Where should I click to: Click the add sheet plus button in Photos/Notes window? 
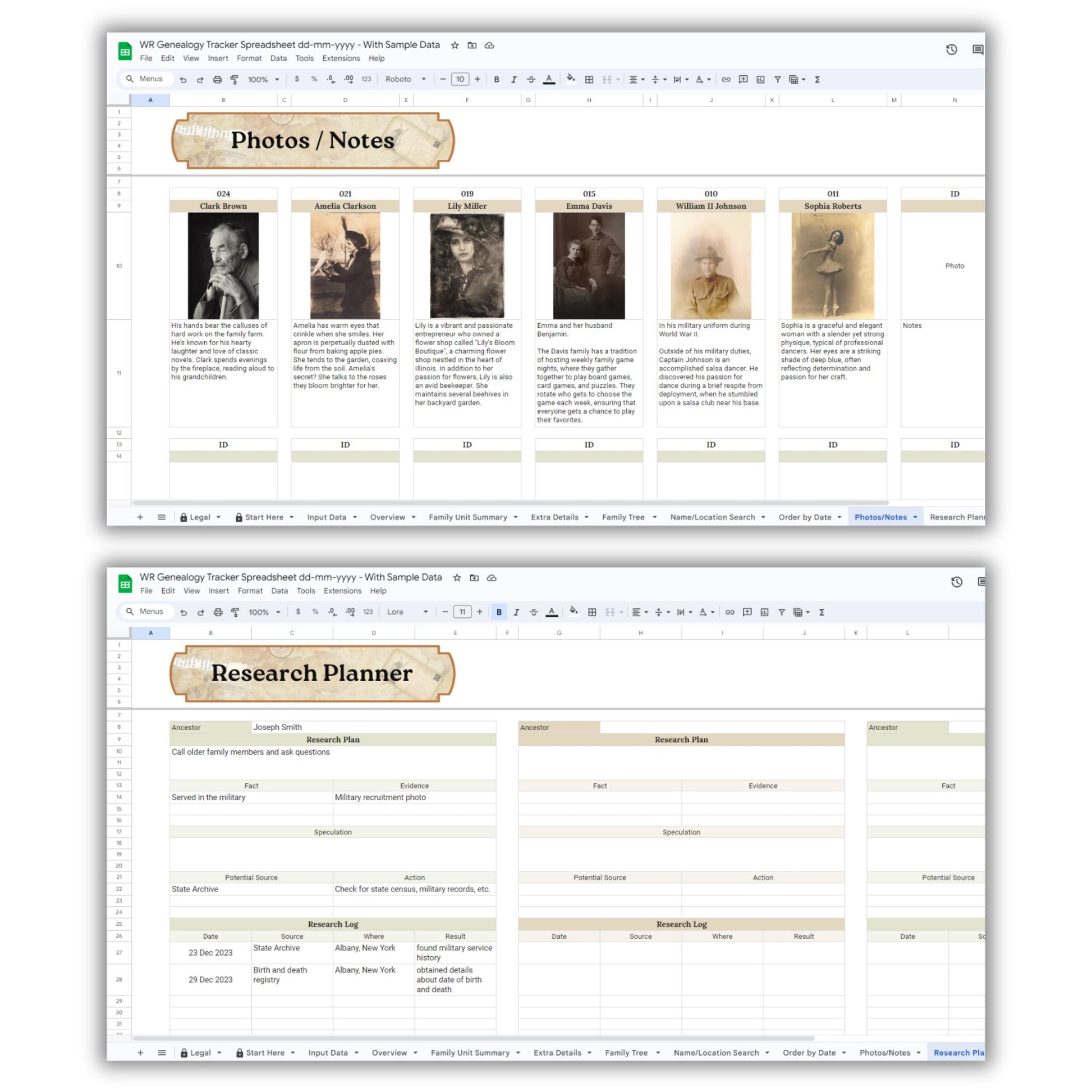coord(140,517)
